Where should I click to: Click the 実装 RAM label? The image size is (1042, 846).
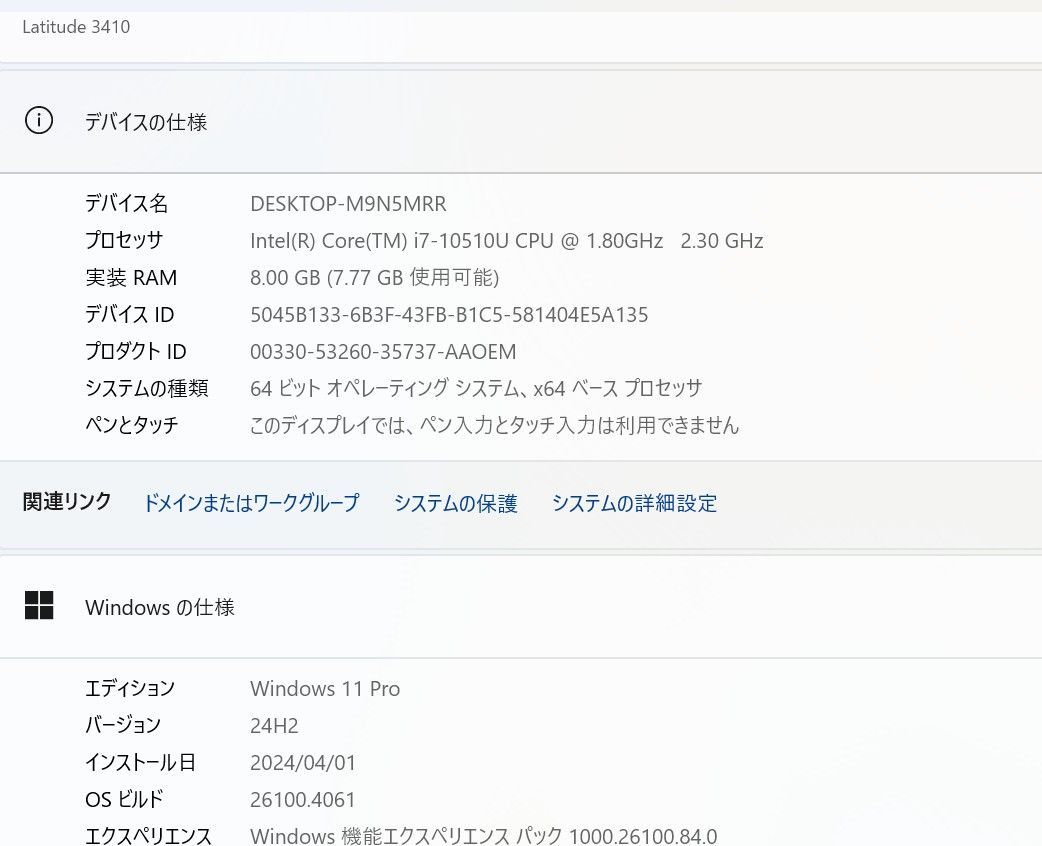[131, 277]
